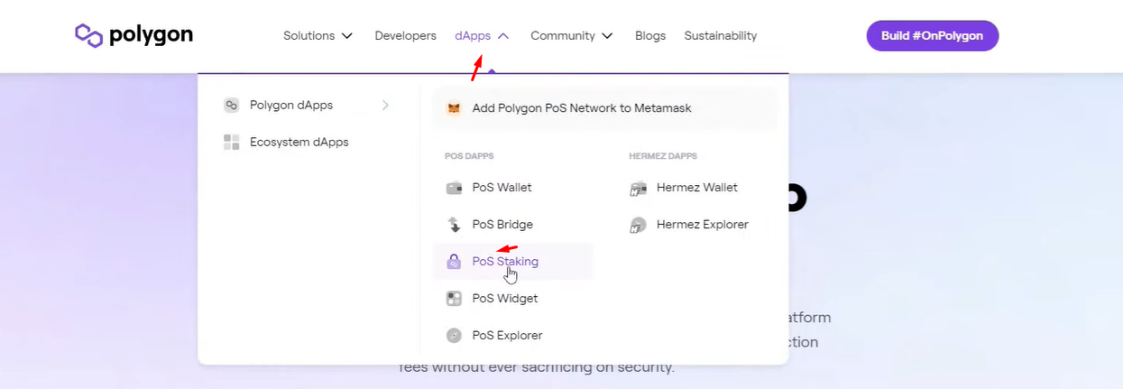The height and width of the screenshot is (389, 1123).
Task: Click the Hermez Explorer icon
Action: click(638, 225)
